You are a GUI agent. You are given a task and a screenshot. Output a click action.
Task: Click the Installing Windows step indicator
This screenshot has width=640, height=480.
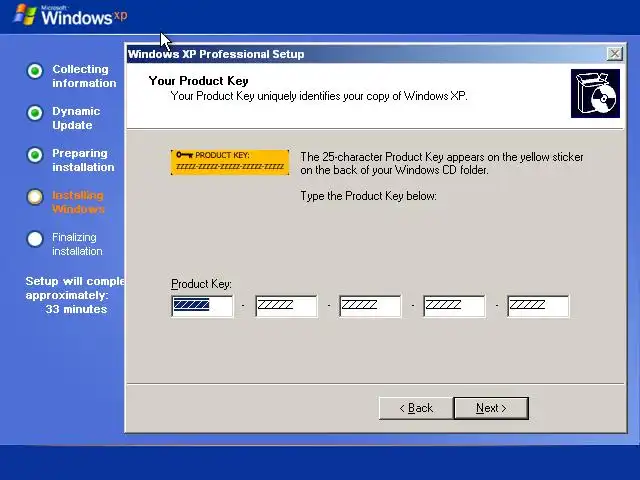point(35,197)
